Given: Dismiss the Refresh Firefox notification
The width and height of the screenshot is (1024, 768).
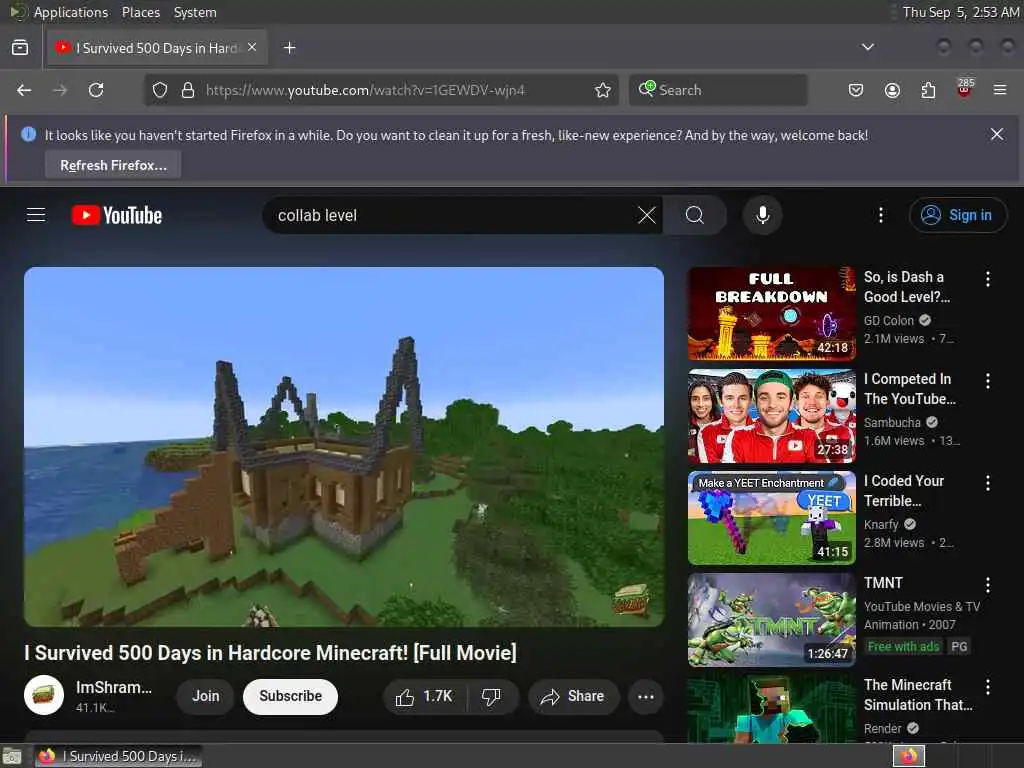Looking at the screenshot, I should point(997,135).
